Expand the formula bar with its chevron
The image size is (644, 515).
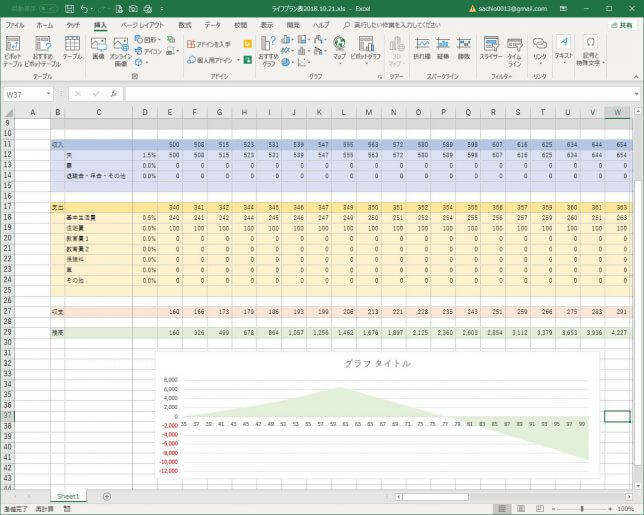click(x=636, y=94)
